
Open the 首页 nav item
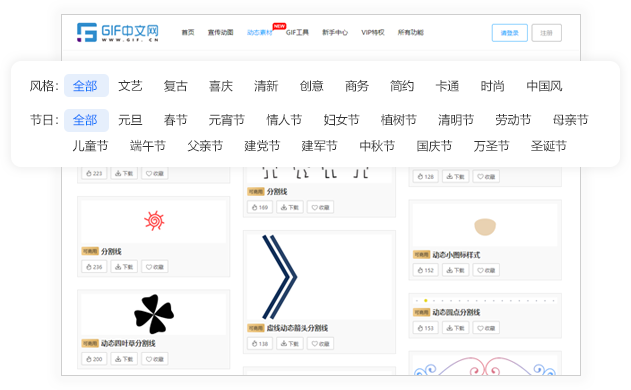click(x=188, y=33)
